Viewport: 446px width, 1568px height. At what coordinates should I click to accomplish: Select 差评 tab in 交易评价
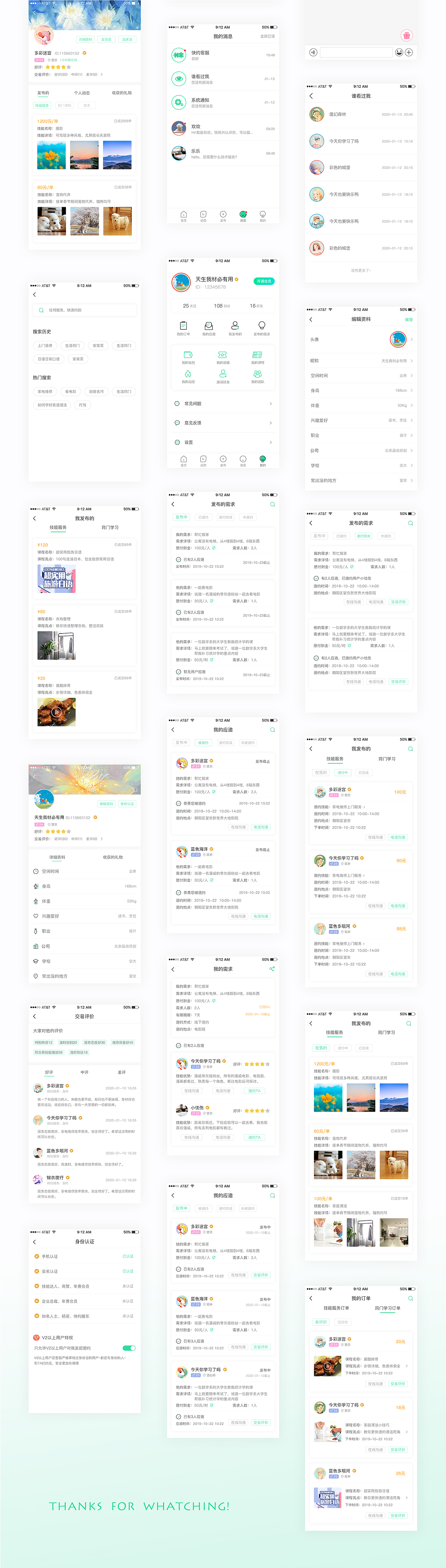[122, 1072]
